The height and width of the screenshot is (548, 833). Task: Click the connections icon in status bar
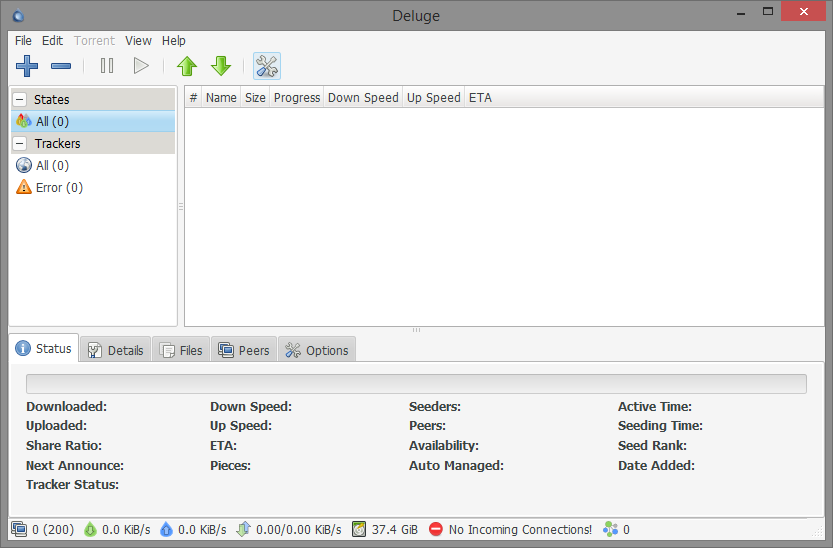[19, 529]
